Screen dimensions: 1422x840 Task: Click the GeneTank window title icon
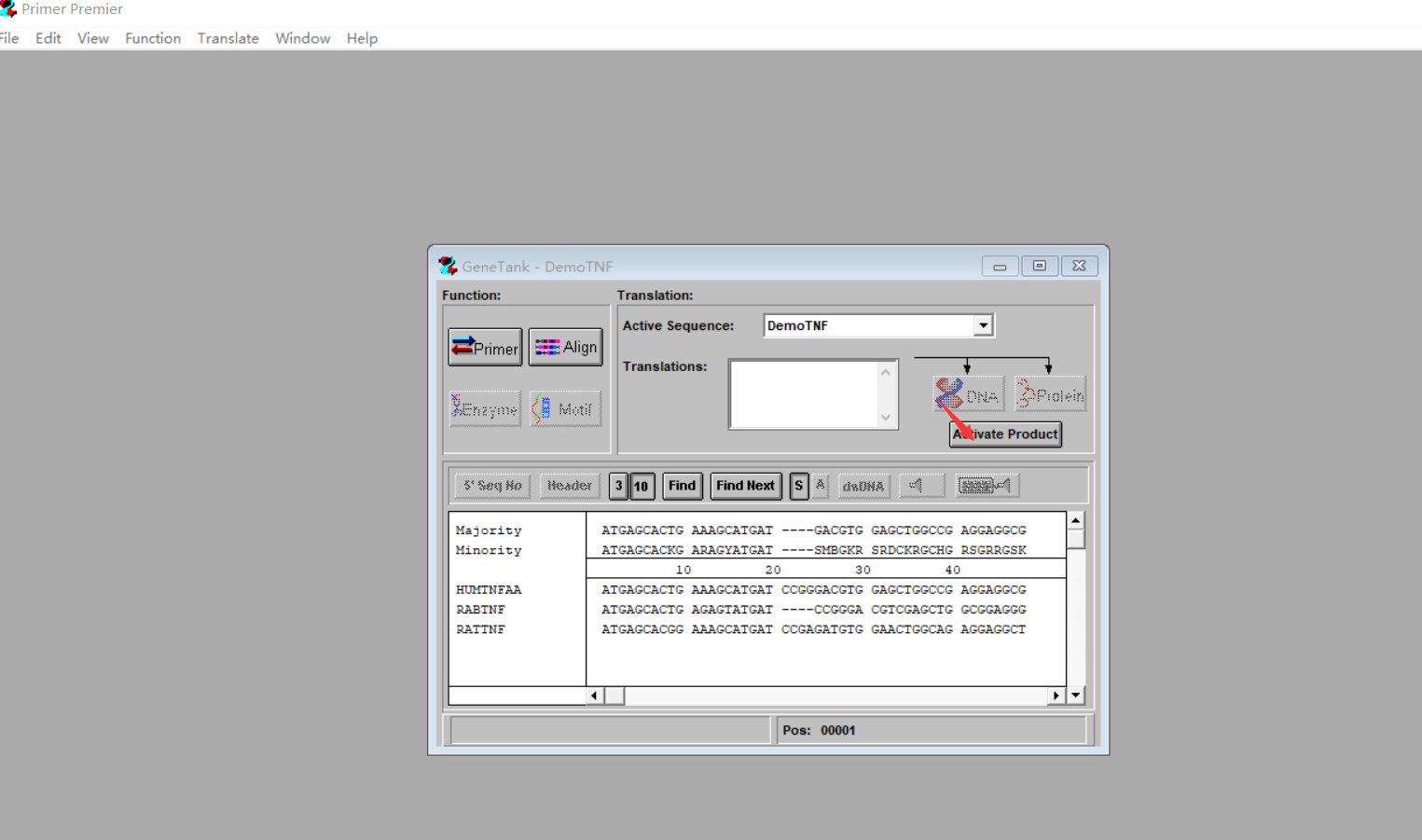point(448,267)
